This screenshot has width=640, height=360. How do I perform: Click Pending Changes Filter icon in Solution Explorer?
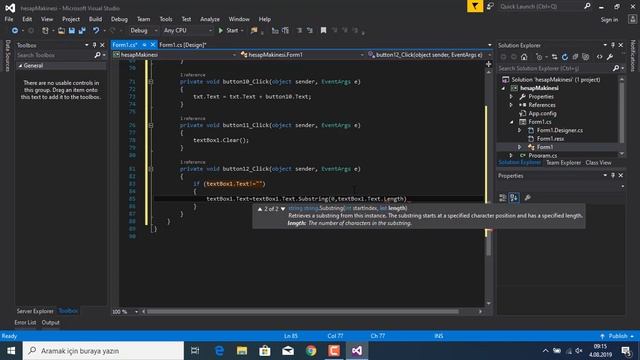539,57
